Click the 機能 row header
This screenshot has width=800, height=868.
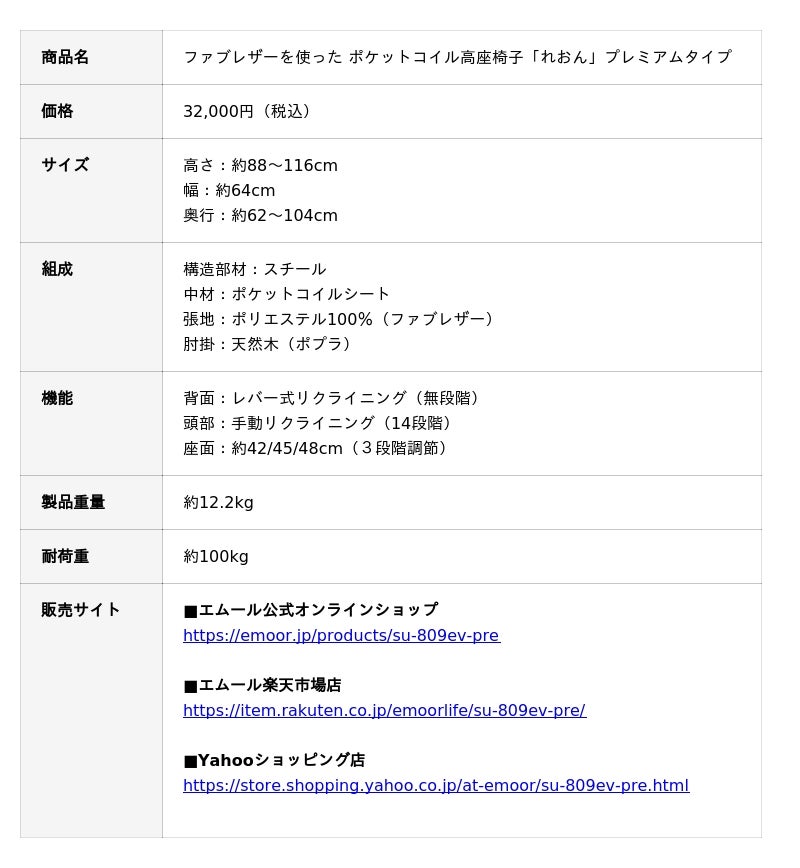click(x=58, y=398)
